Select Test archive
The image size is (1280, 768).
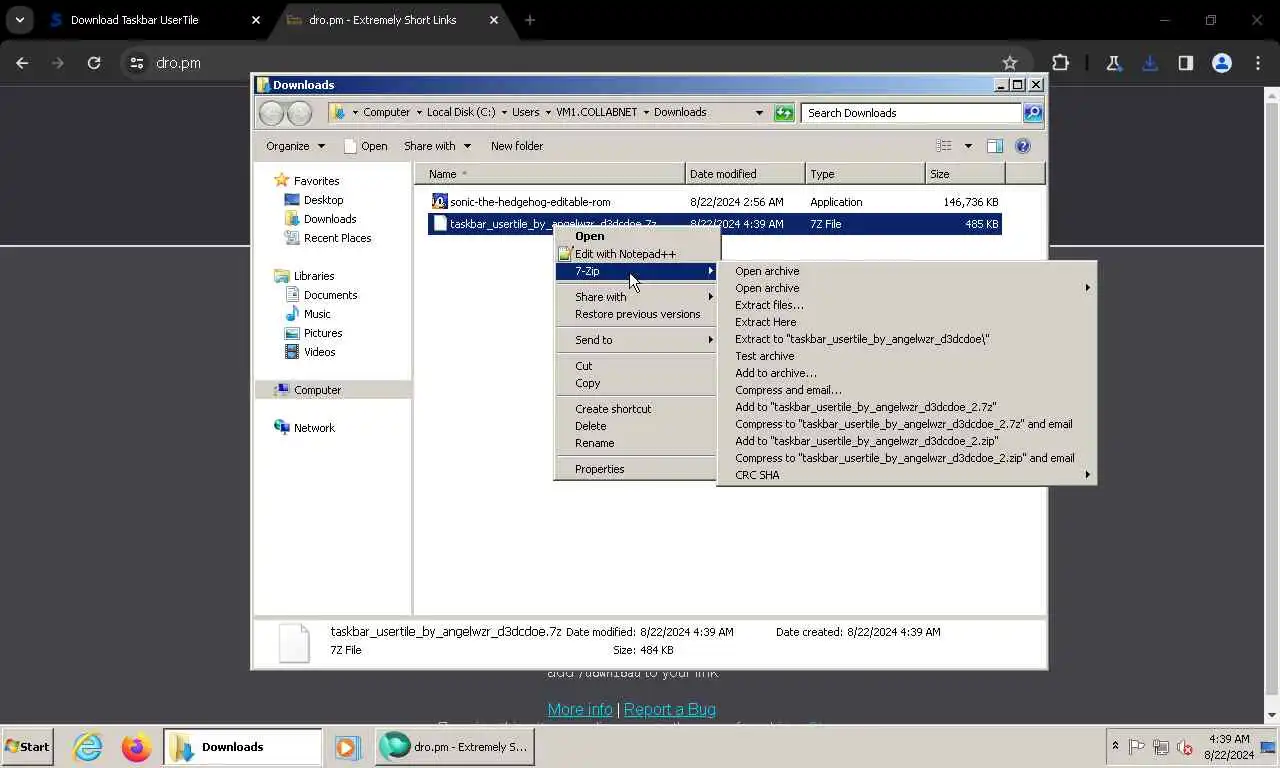tap(764, 356)
